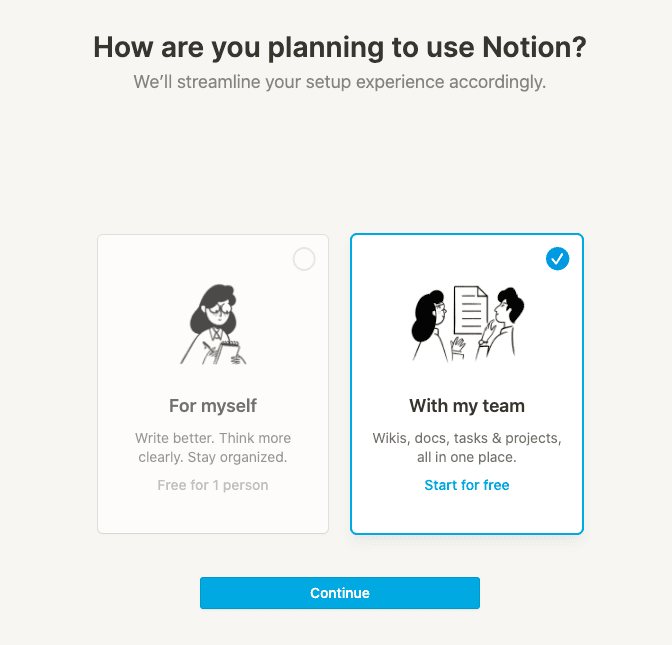
Task: Click the blue checkmark on With my team
Action: coord(557,259)
